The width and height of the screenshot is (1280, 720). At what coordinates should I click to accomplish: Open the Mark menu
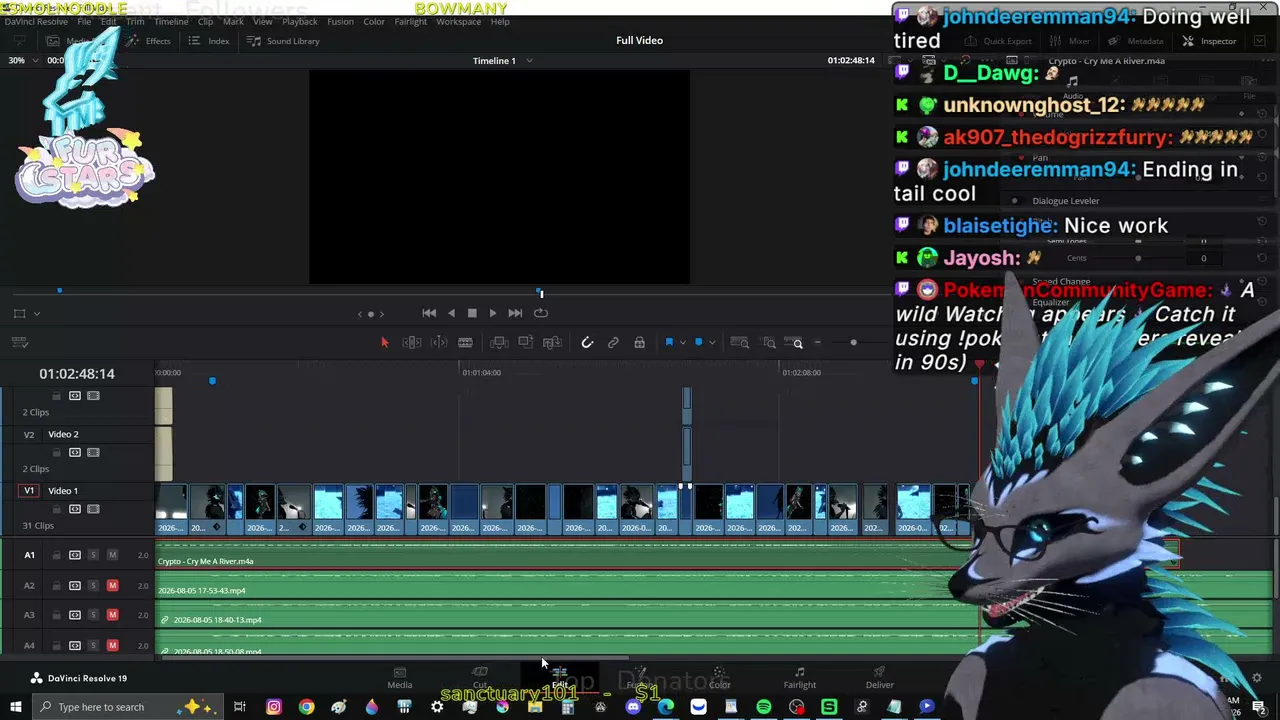(233, 21)
